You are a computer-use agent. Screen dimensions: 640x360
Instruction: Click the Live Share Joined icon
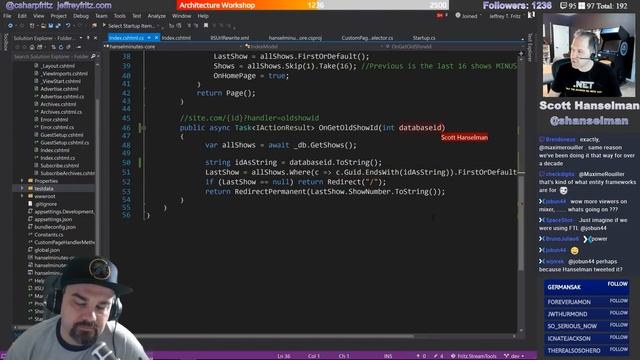pos(458,16)
